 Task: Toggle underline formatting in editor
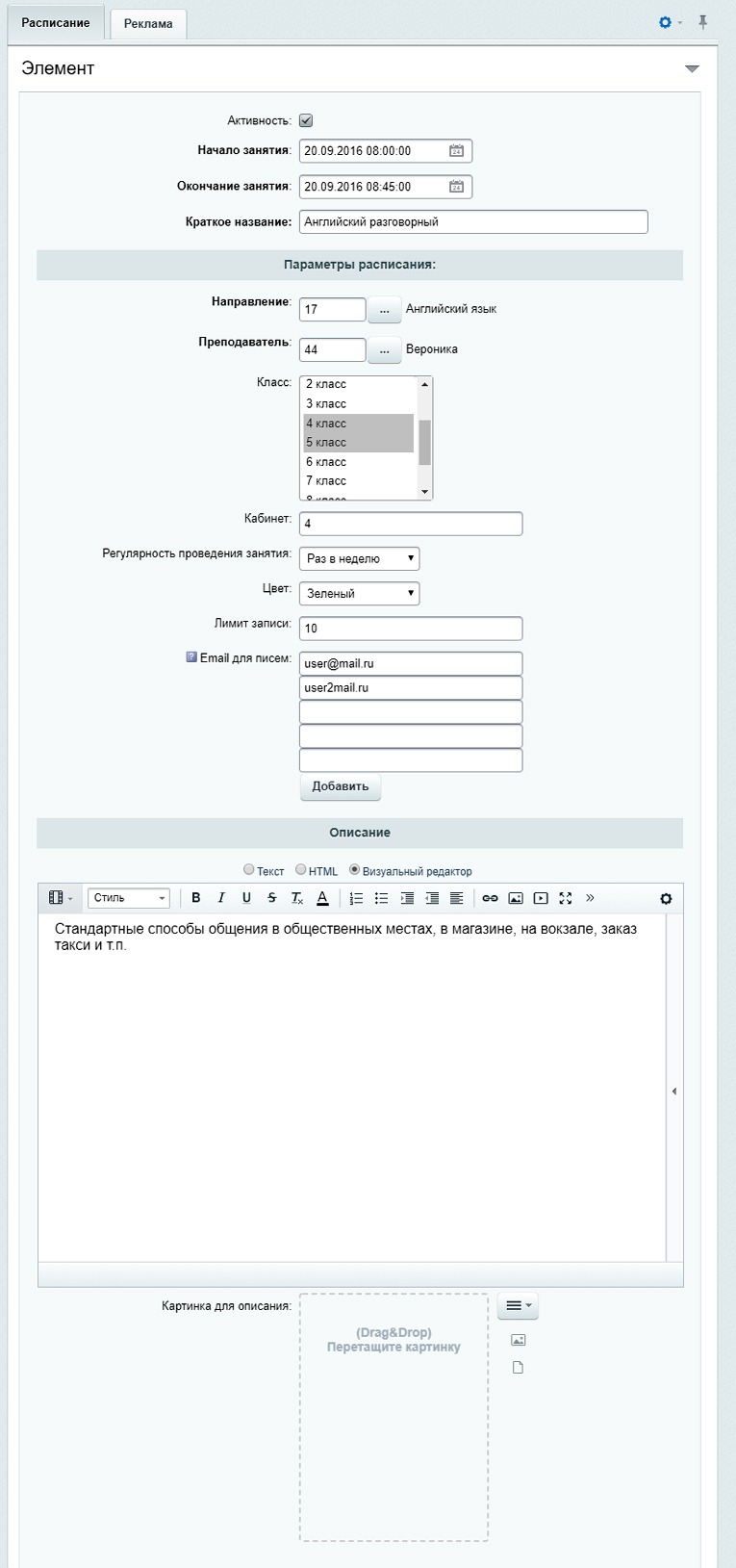tap(246, 898)
